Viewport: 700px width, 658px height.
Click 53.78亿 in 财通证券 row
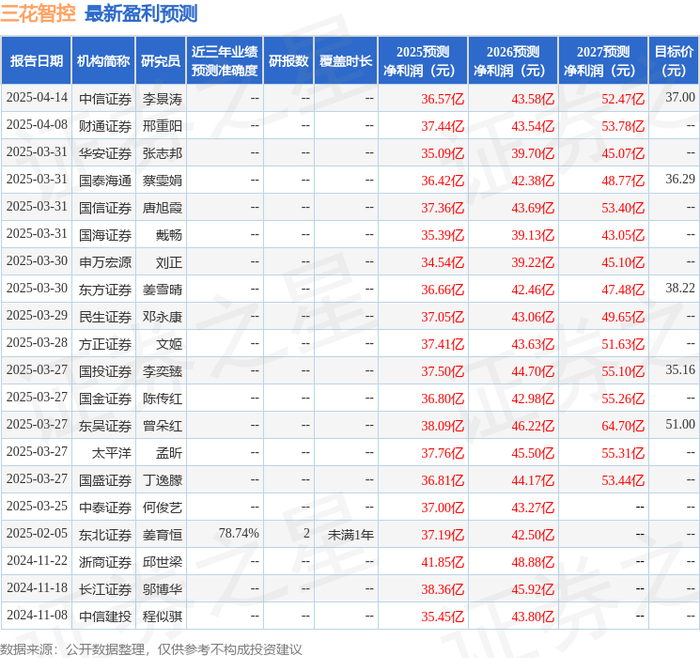coord(623,126)
